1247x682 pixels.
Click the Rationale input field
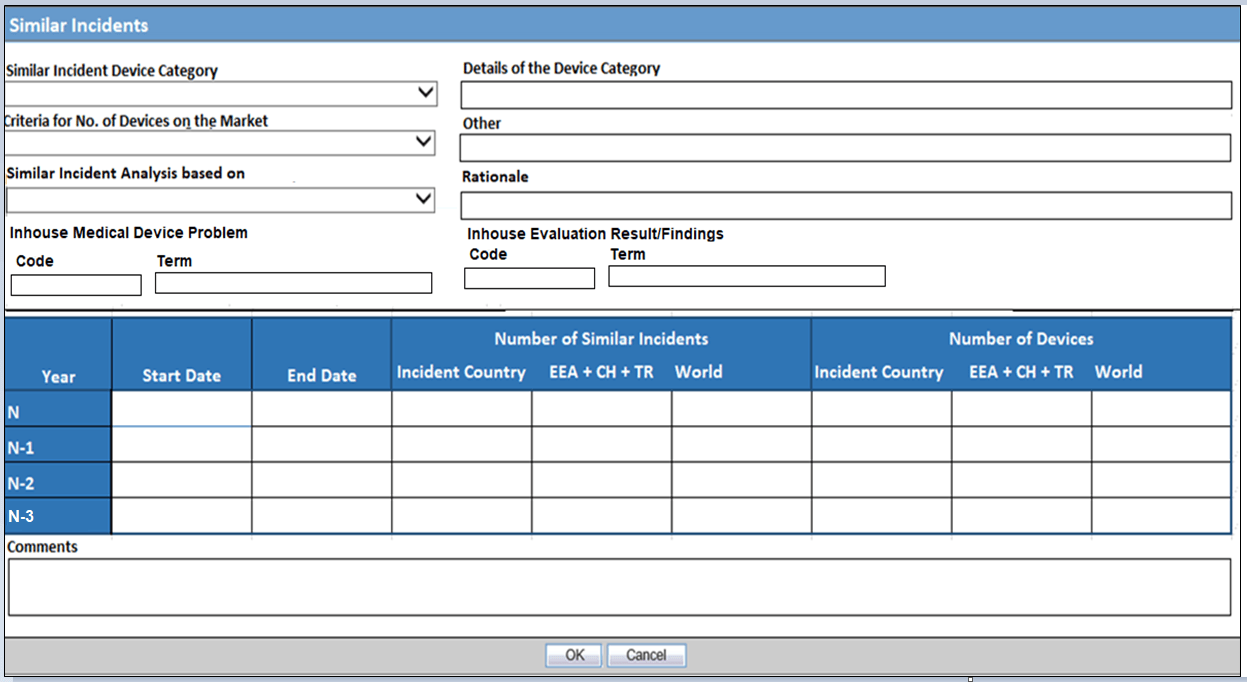click(x=846, y=206)
